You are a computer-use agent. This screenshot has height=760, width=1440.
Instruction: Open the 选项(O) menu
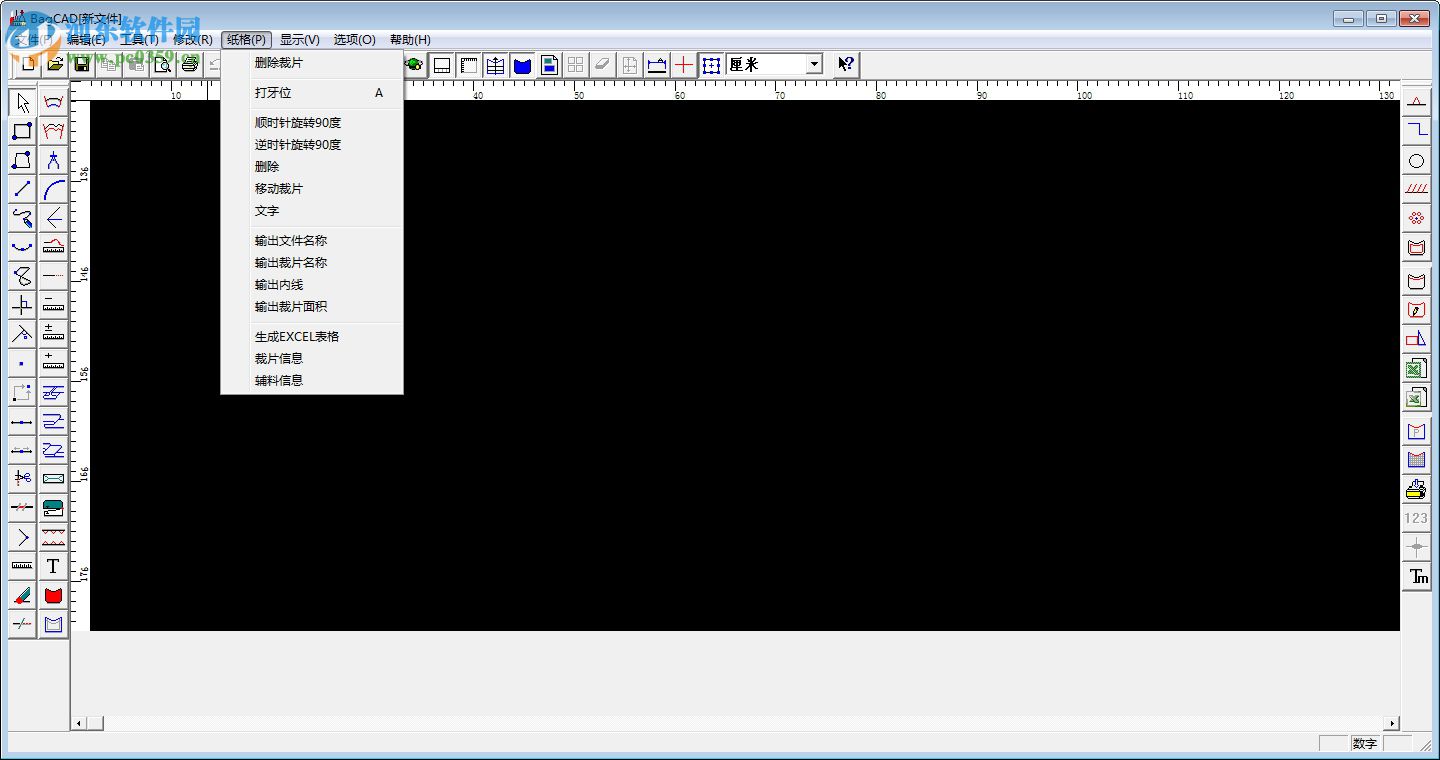coord(355,40)
